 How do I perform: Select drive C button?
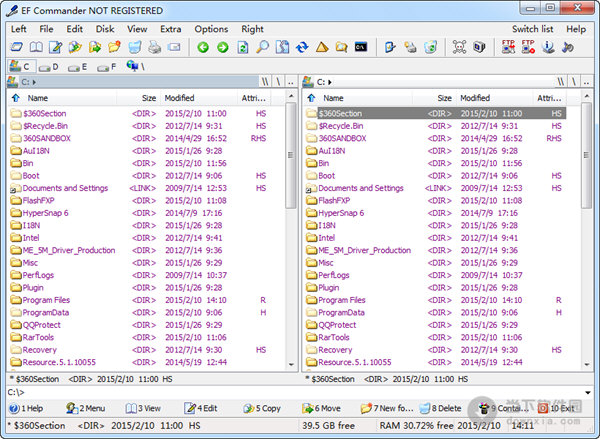pos(21,67)
